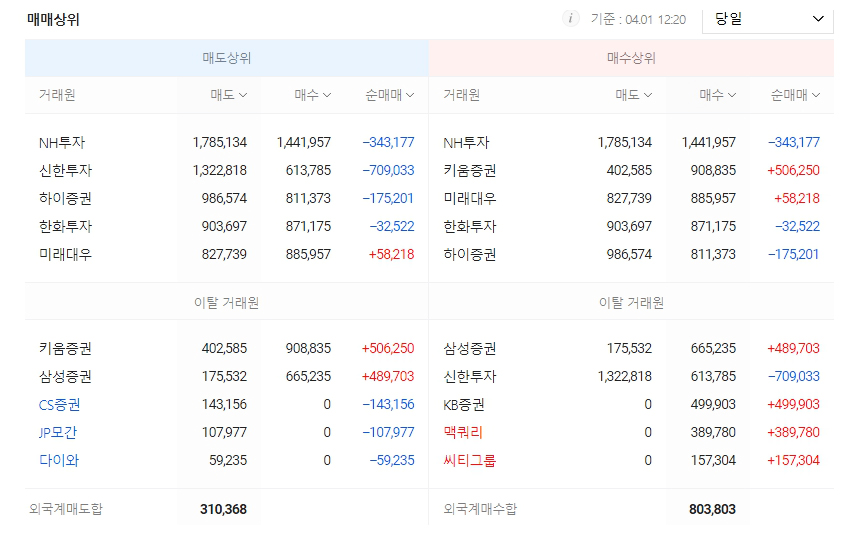Click 1,322,818 매도 value in 매도상위 신한투자 row

click(x=219, y=171)
